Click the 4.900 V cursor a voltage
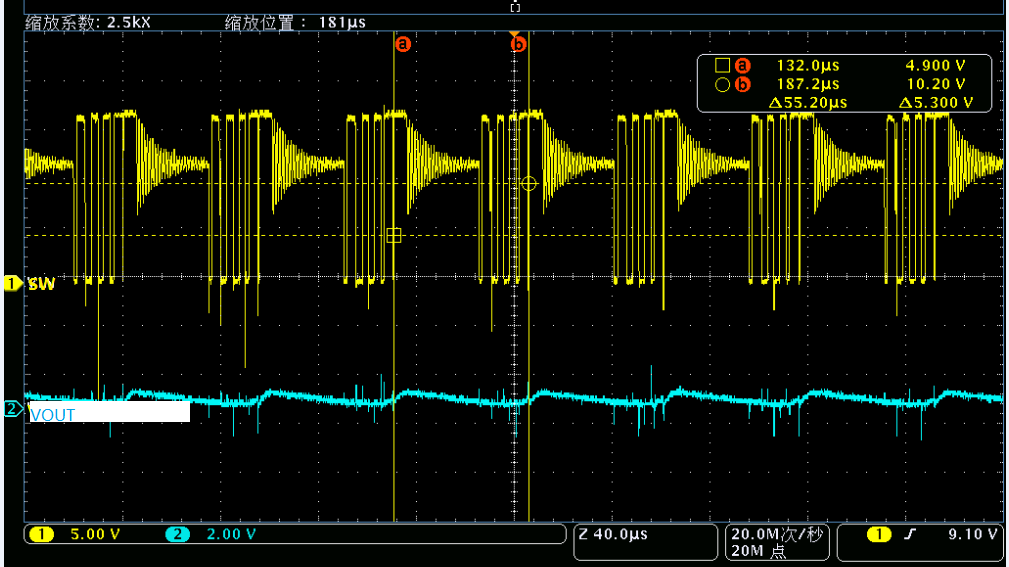1009x567 pixels. (x=936, y=66)
